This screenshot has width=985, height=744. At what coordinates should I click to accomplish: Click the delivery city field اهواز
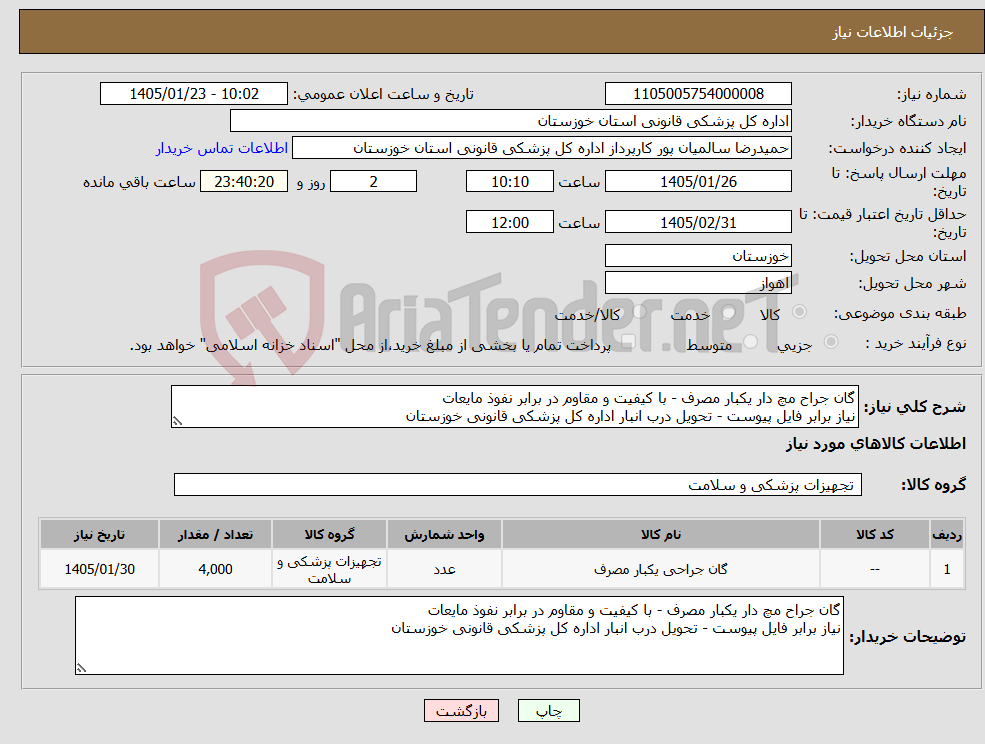pyautogui.click(x=698, y=283)
